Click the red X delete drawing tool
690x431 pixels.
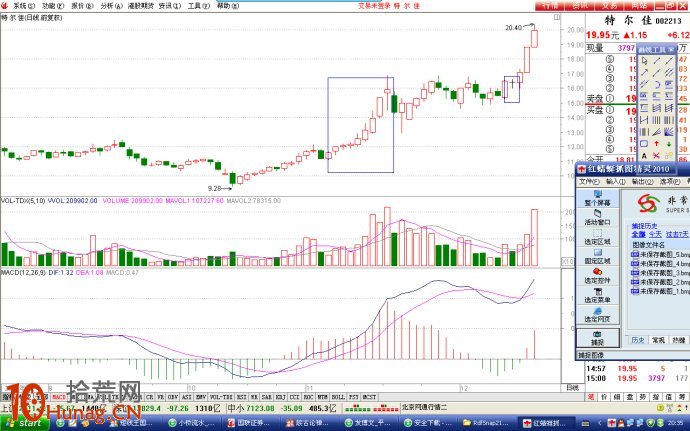[x=657, y=156]
